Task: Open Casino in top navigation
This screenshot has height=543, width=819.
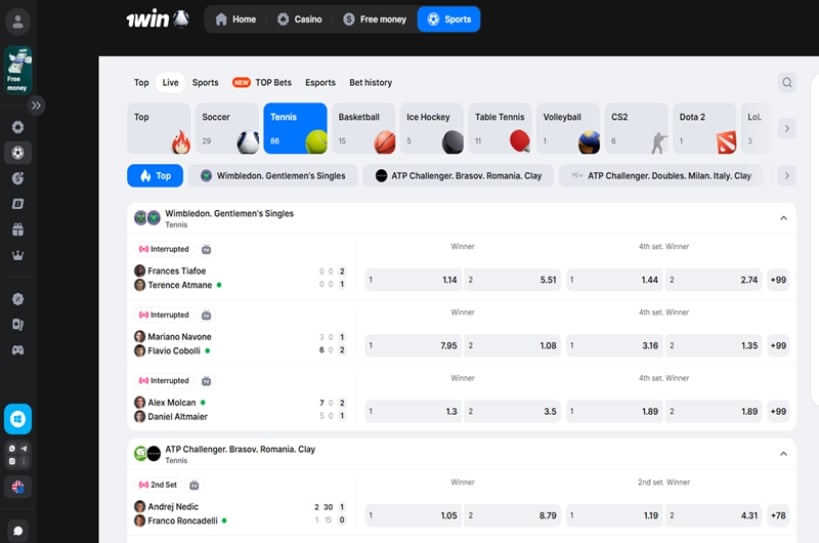Action: 300,19
